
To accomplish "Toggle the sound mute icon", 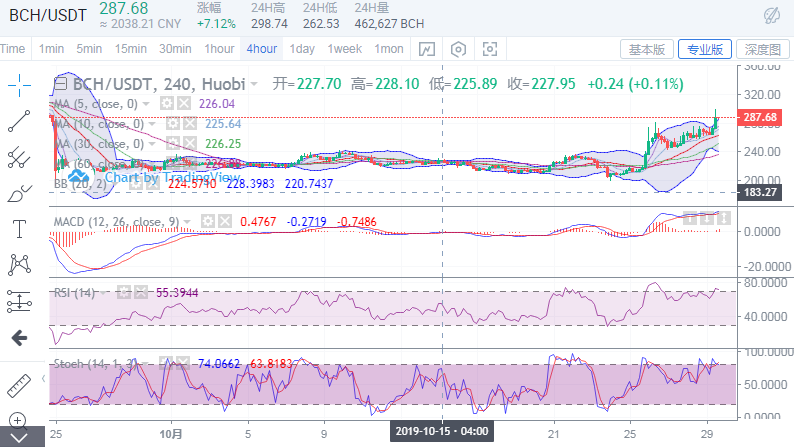I will tap(772, 15).
